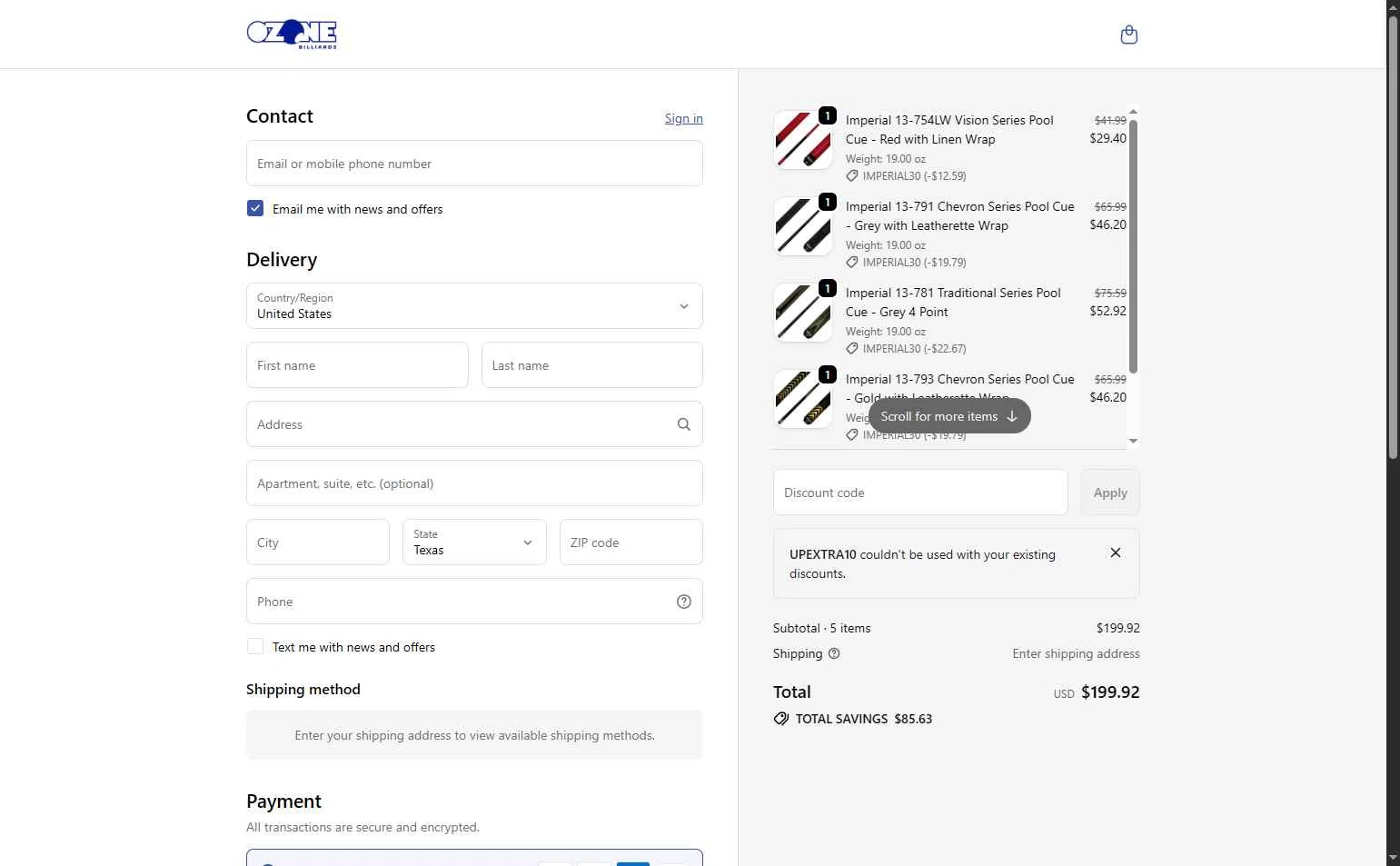Uncheck Email me with news and offers

click(255, 208)
